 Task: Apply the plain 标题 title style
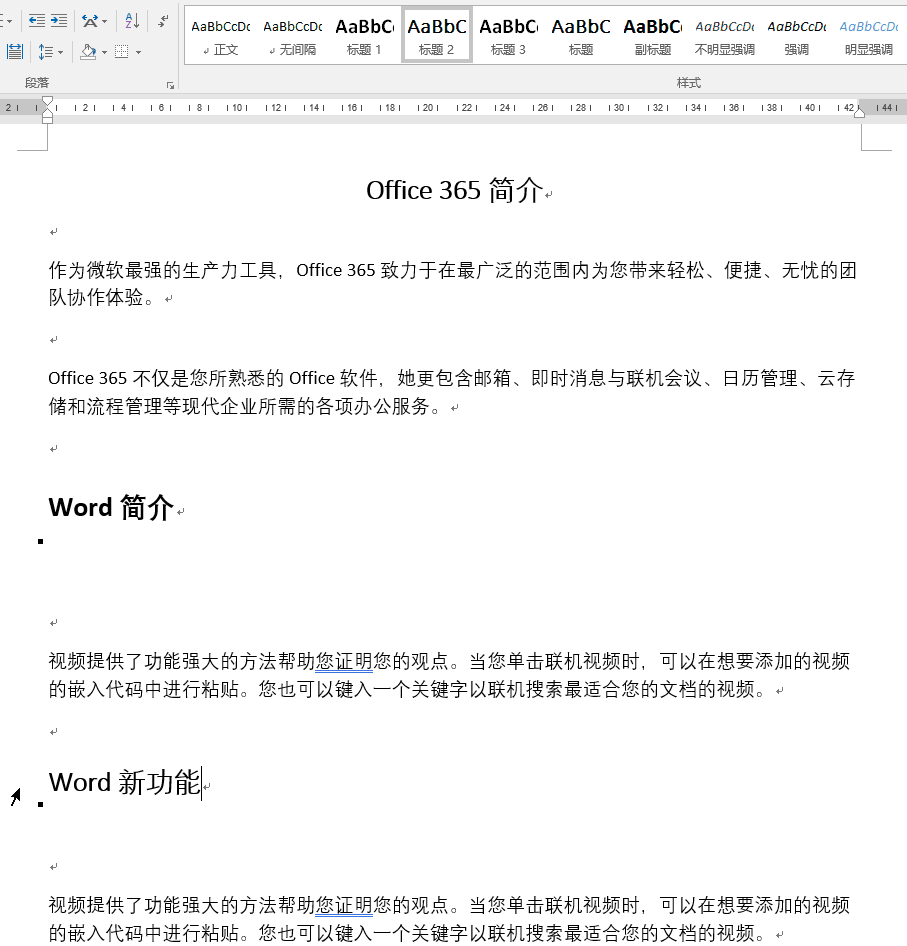coord(581,35)
